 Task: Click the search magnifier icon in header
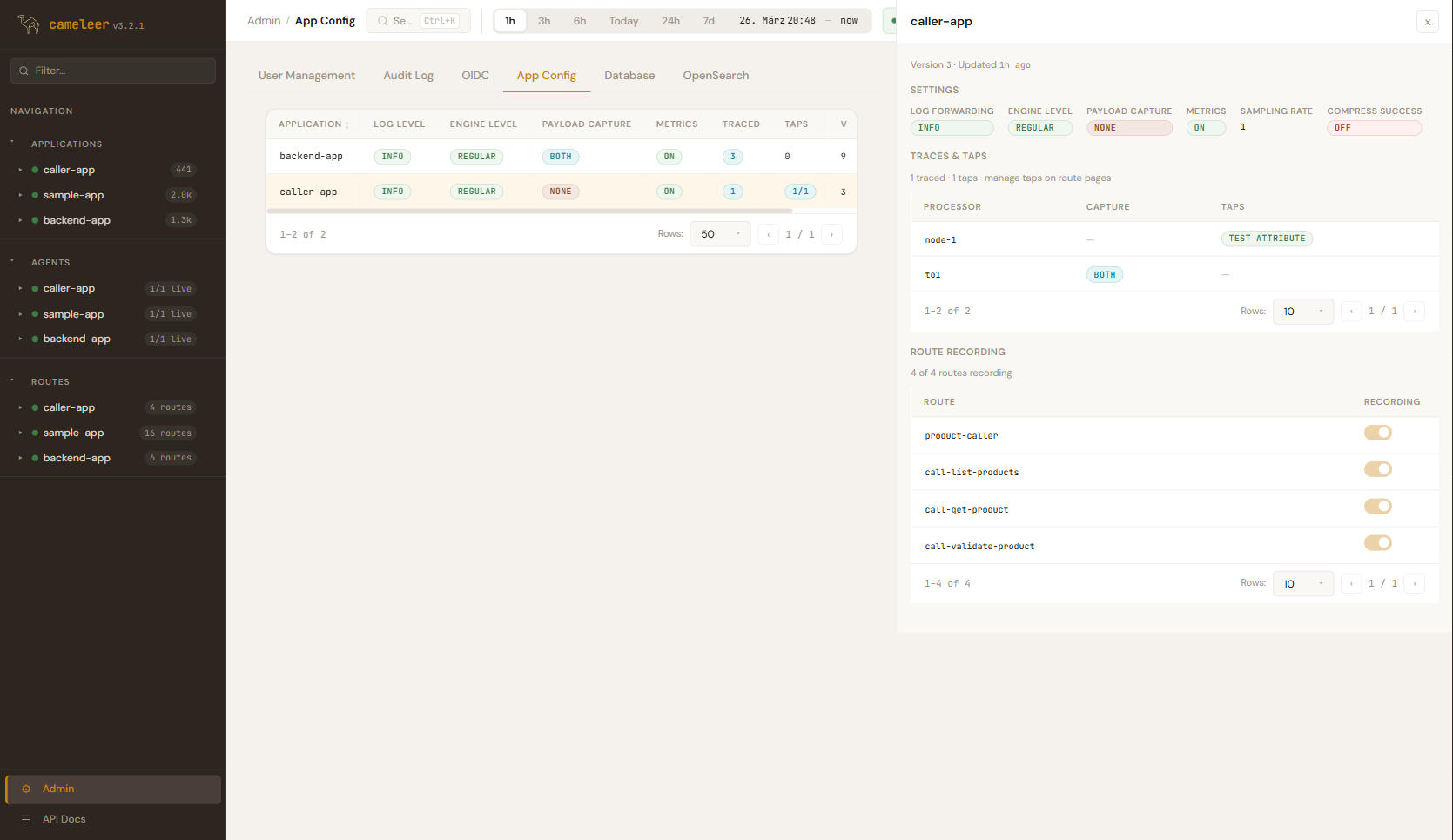[382, 21]
